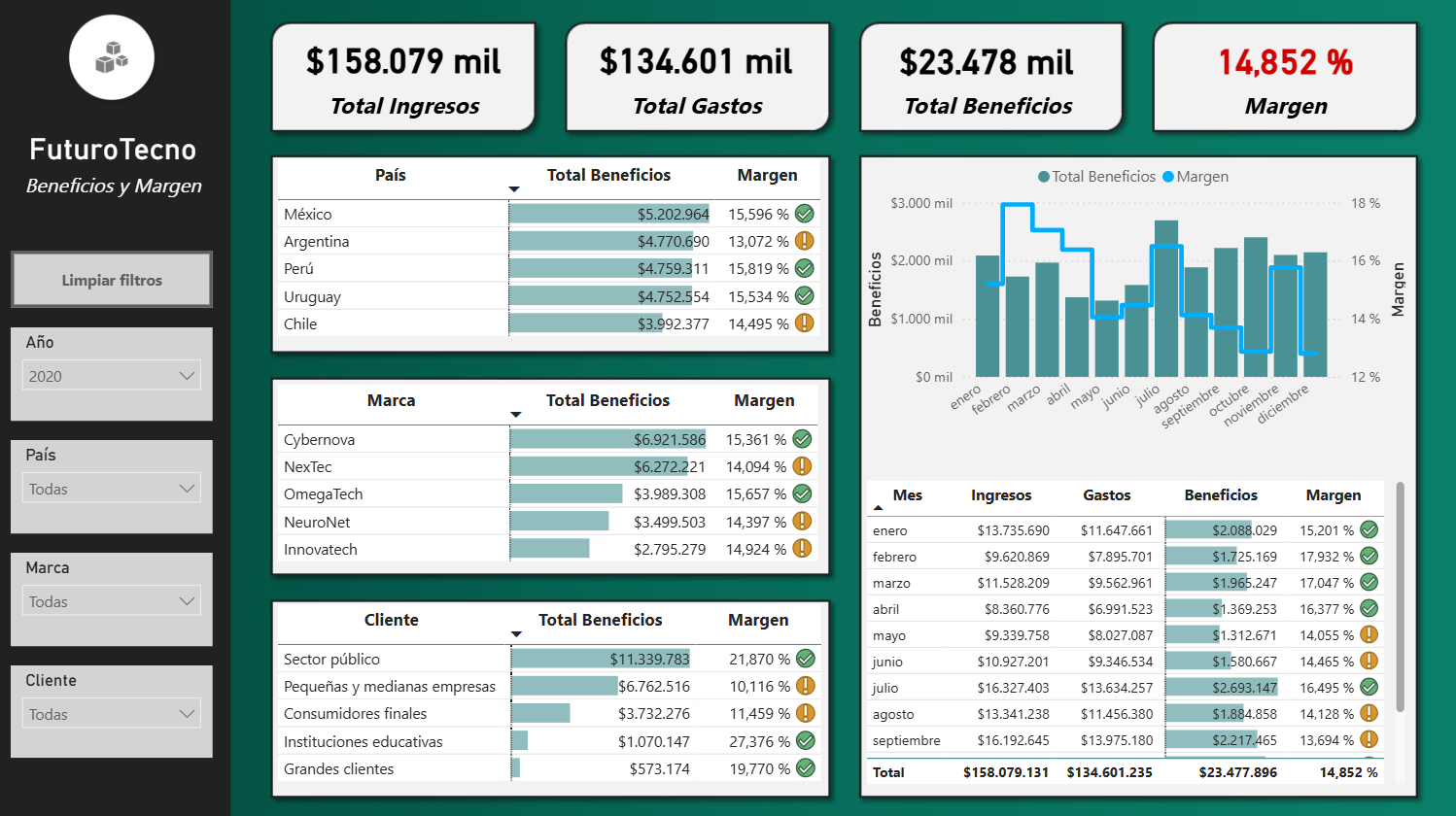1456x816 pixels.
Task: Open the Año slicer dropdown showing 2020
Action: pyautogui.click(x=111, y=374)
